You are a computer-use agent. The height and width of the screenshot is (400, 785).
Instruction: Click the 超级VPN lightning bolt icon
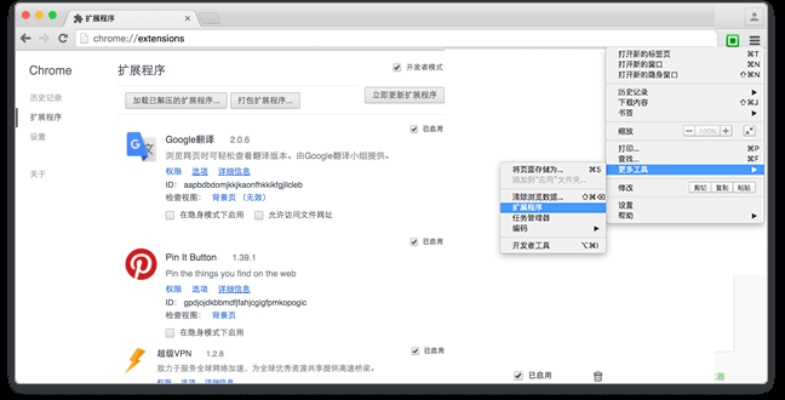pyautogui.click(x=135, y=360)
